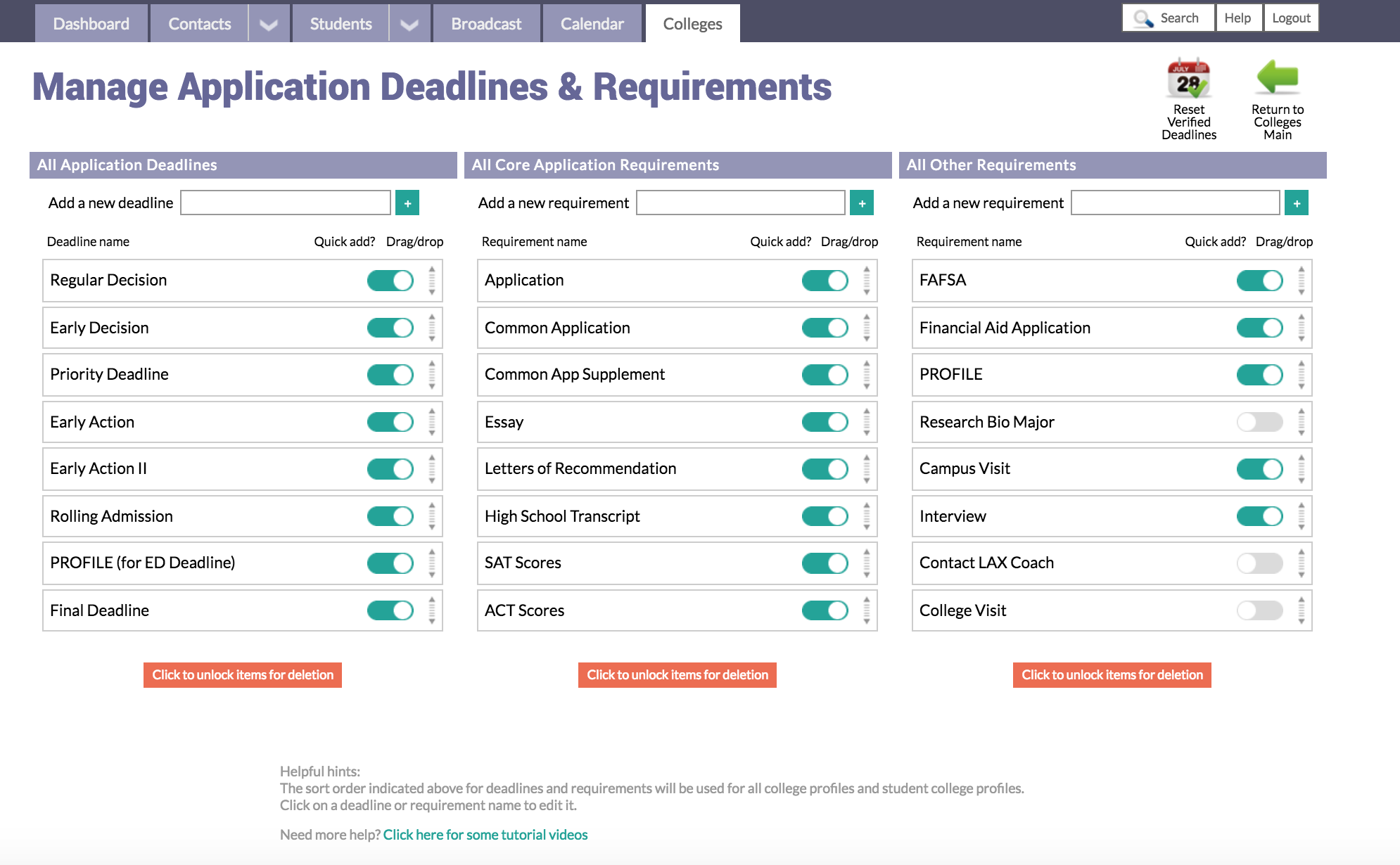Grab drag handle for Early Decision
The image size is (1400, 865).
coord(432,328)
